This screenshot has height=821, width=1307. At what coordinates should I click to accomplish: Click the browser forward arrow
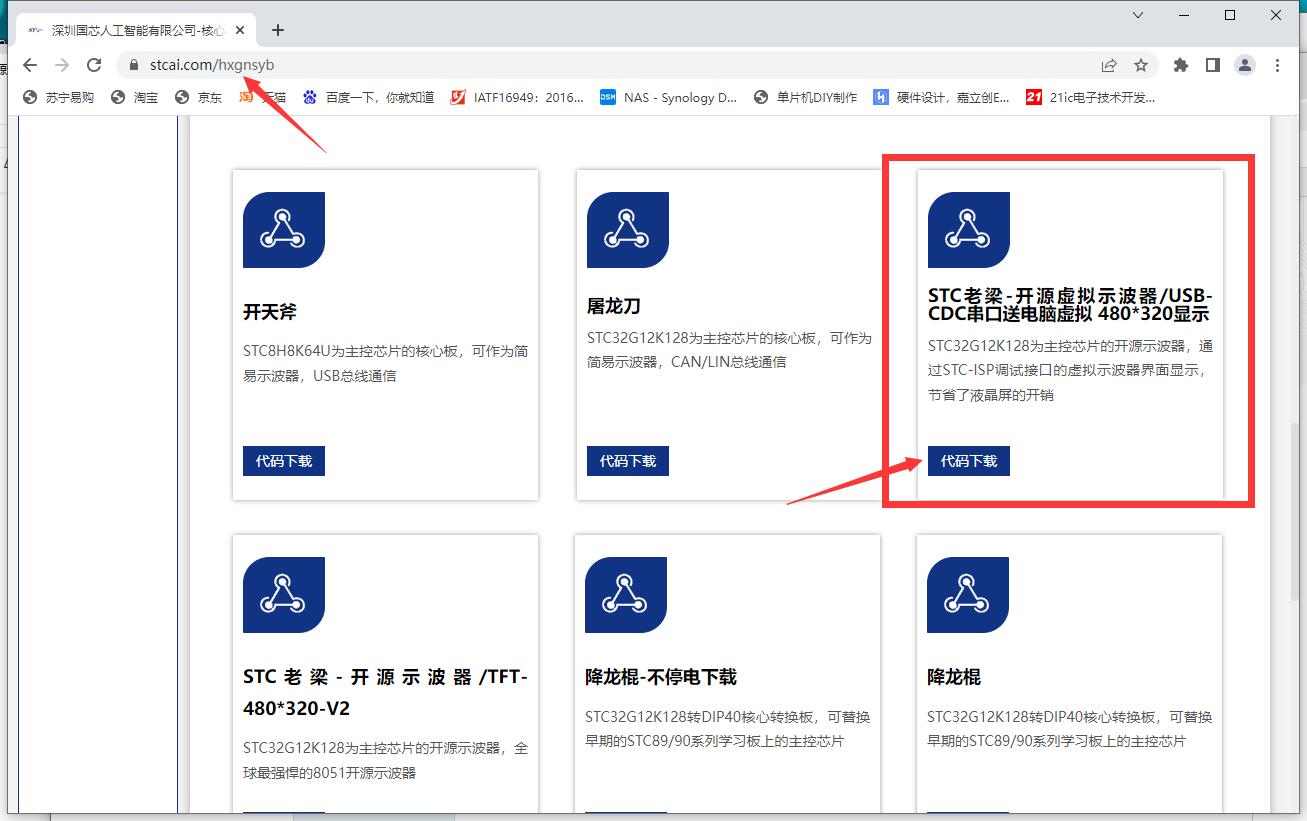[x=62, y=65]
